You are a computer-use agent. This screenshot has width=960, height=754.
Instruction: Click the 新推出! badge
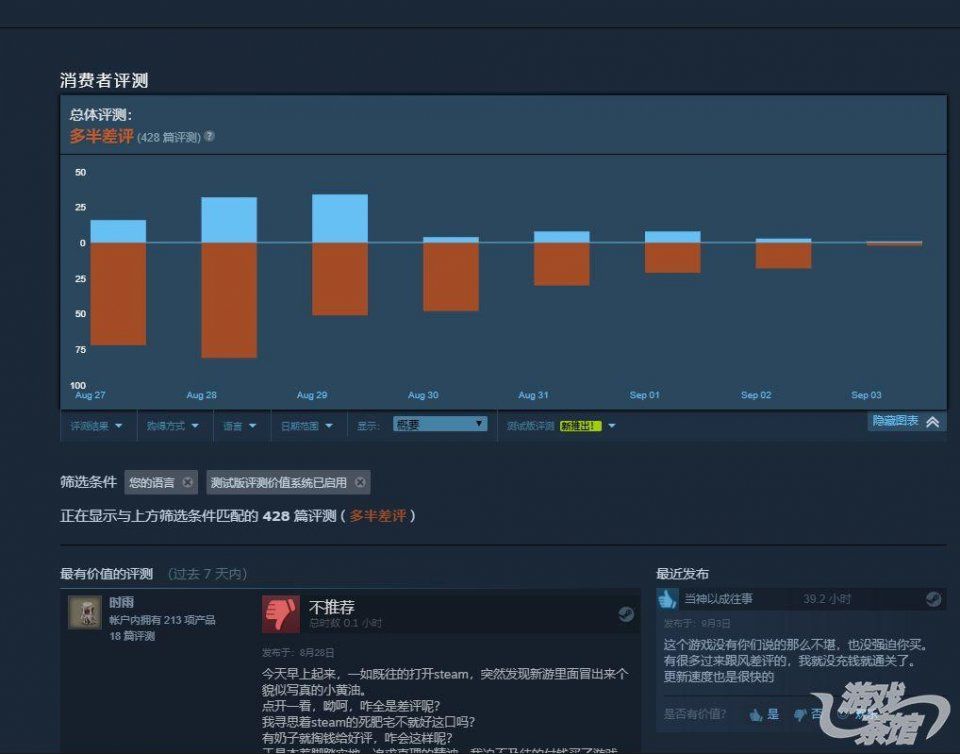click(580, 426)
